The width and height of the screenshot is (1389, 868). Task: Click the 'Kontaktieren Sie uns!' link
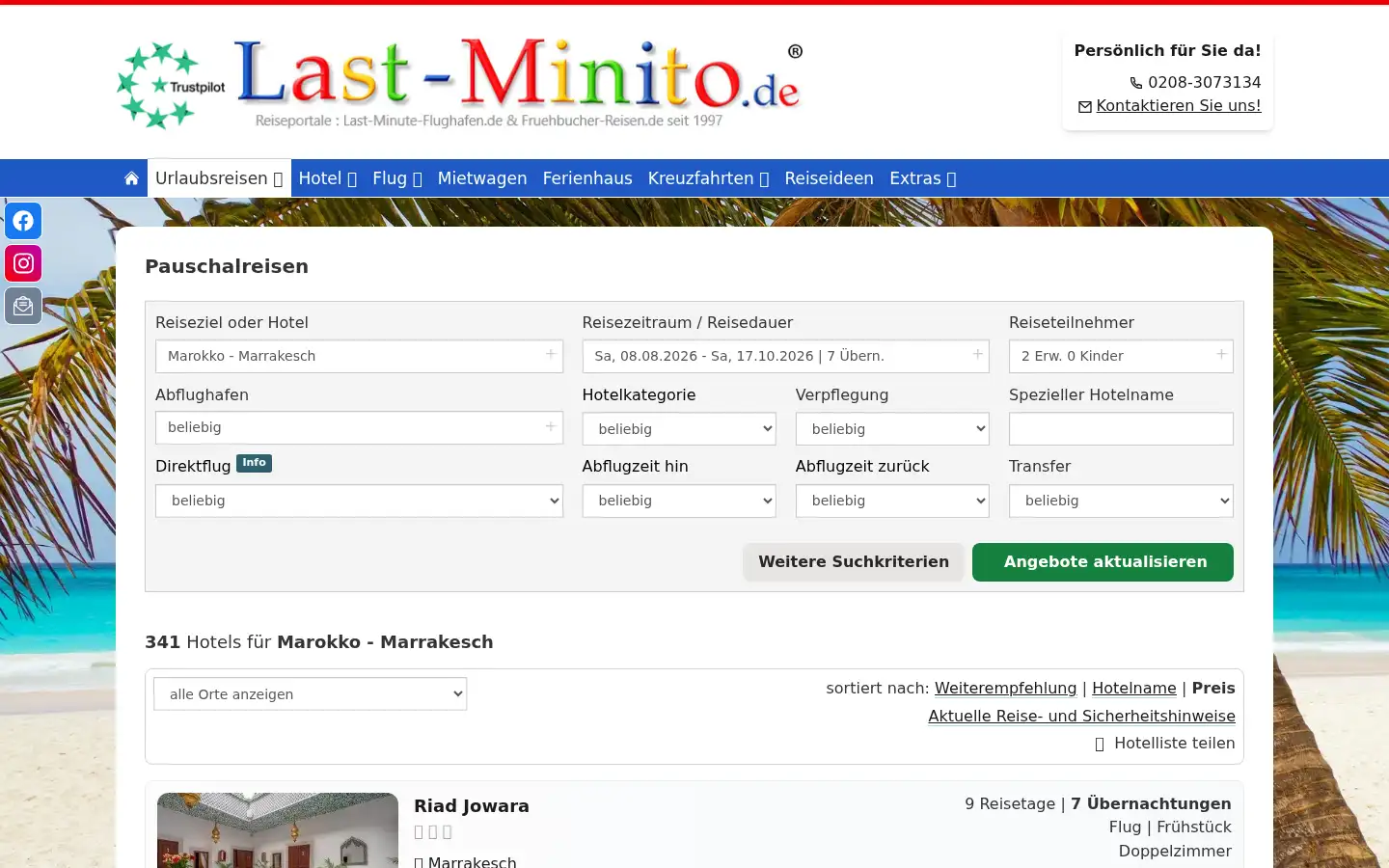1179,106
